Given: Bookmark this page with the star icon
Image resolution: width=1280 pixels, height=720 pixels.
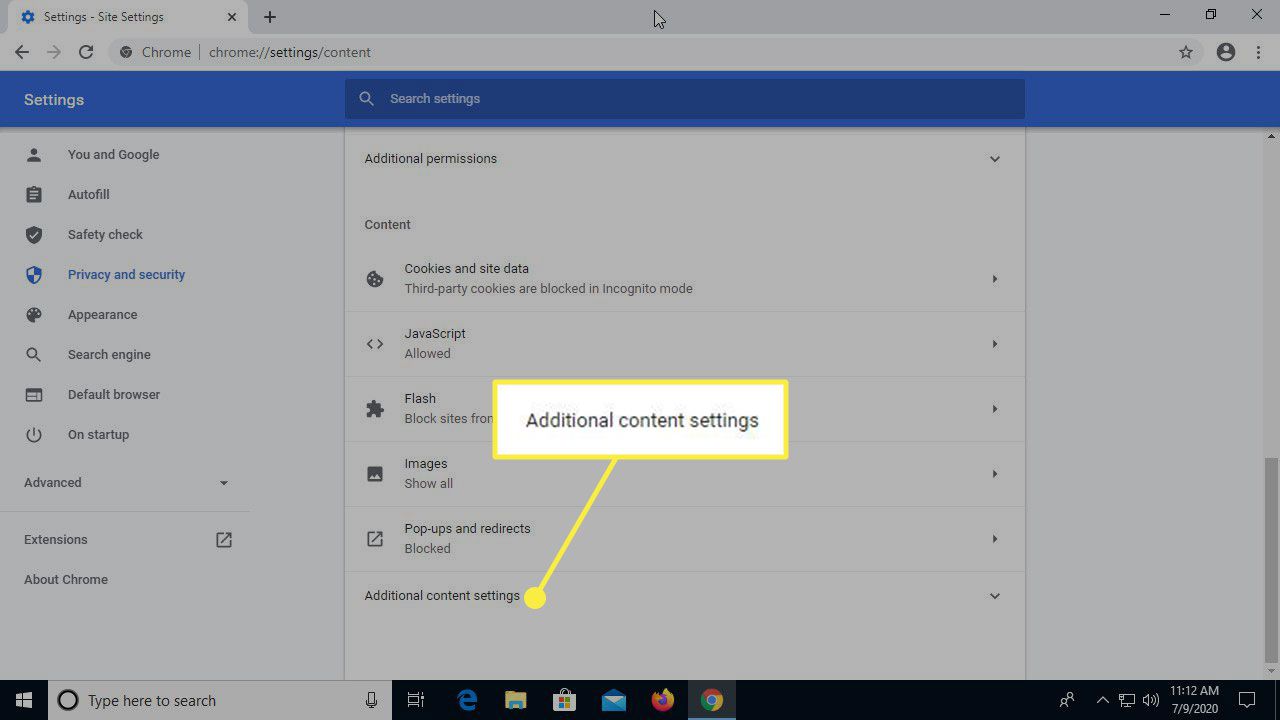Looking at the screenshot, I should (1186, 52).
